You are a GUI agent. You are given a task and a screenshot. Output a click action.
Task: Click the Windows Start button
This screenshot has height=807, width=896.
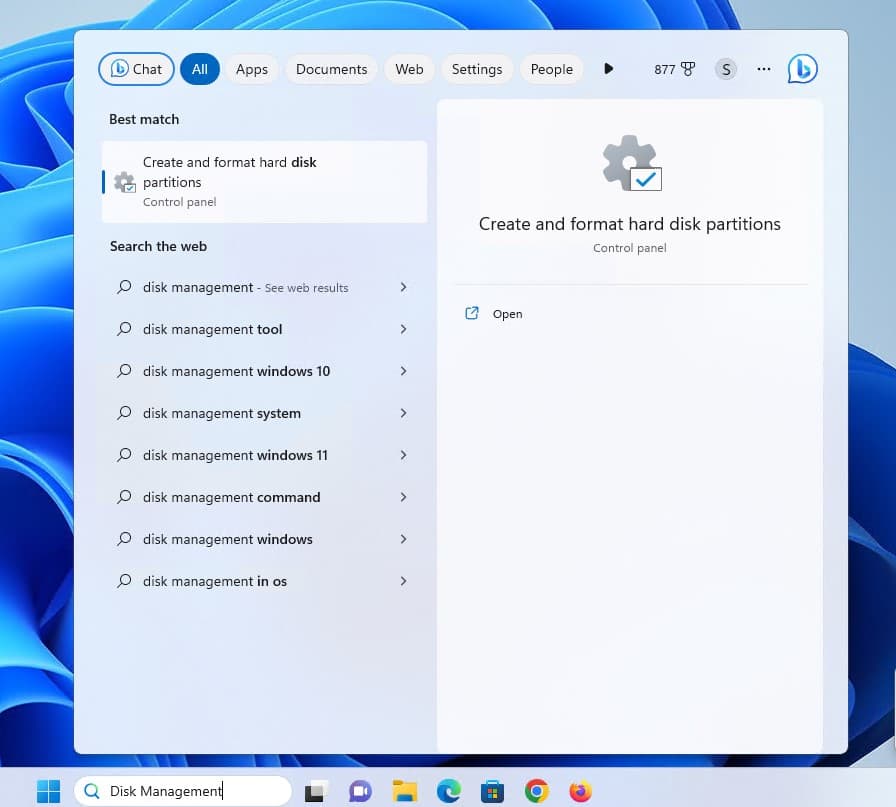pos(48,791)
